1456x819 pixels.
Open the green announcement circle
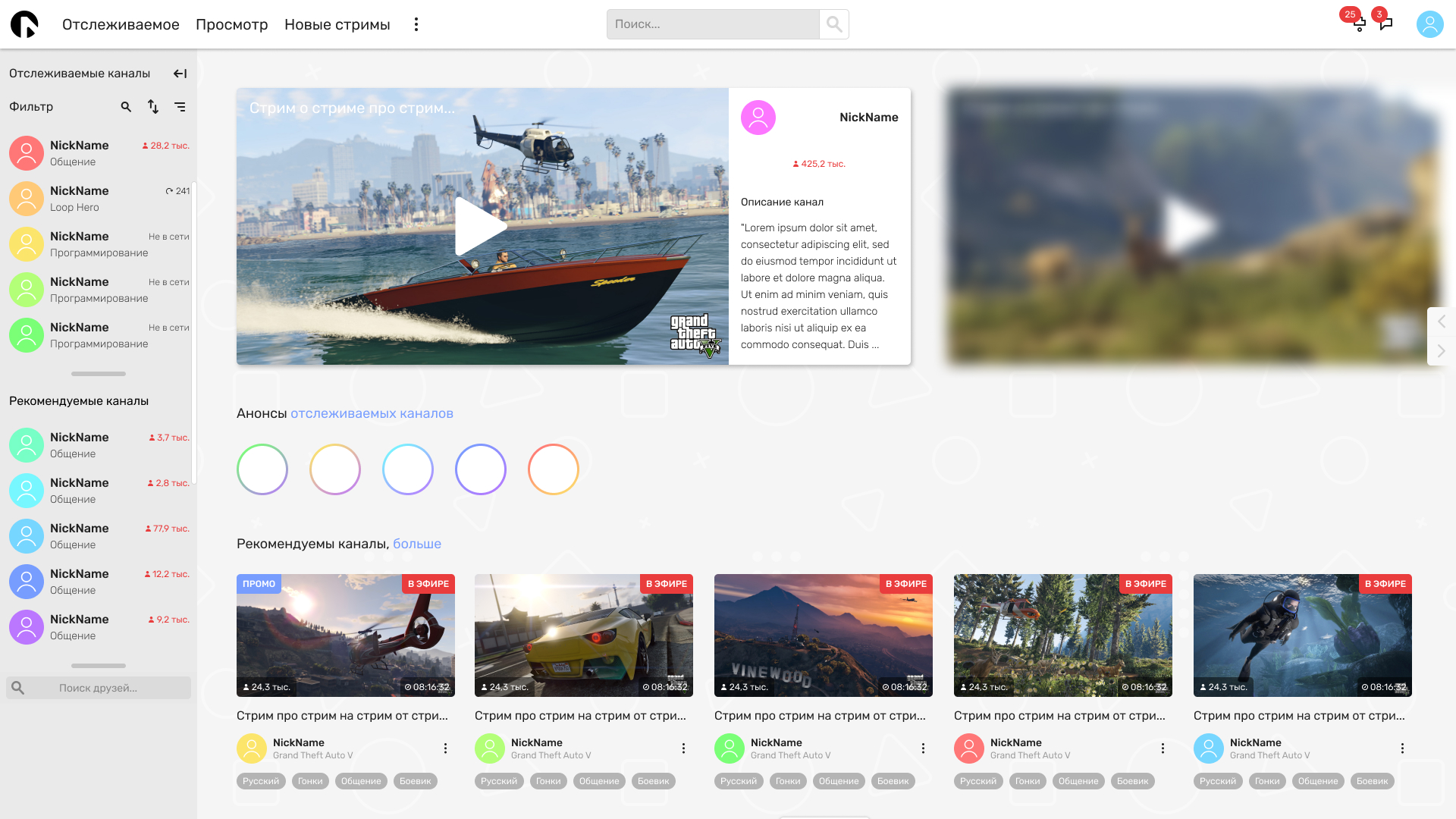(262, 469)
